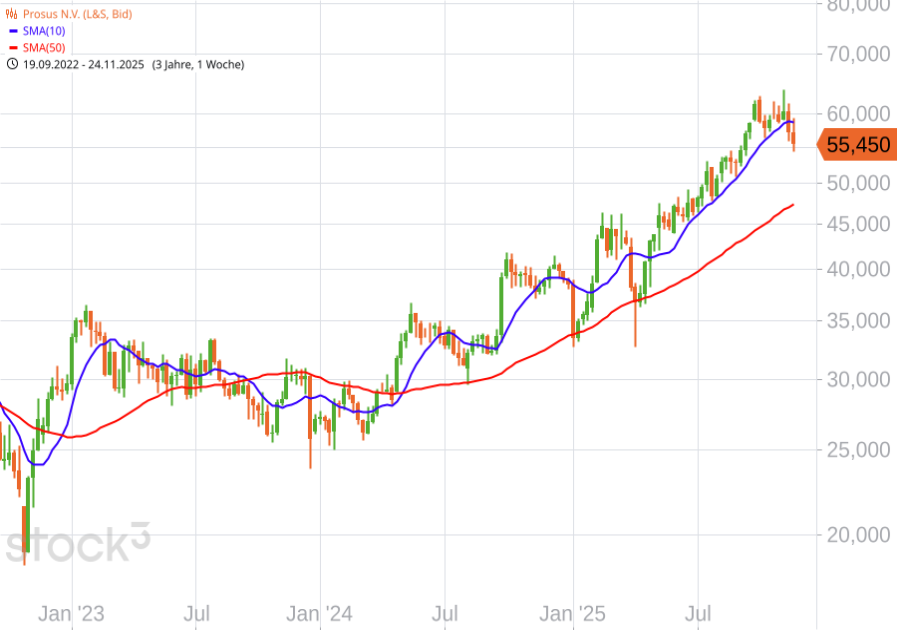Click the Prosus N.V. (L&S, Bid) legend label

77,15
